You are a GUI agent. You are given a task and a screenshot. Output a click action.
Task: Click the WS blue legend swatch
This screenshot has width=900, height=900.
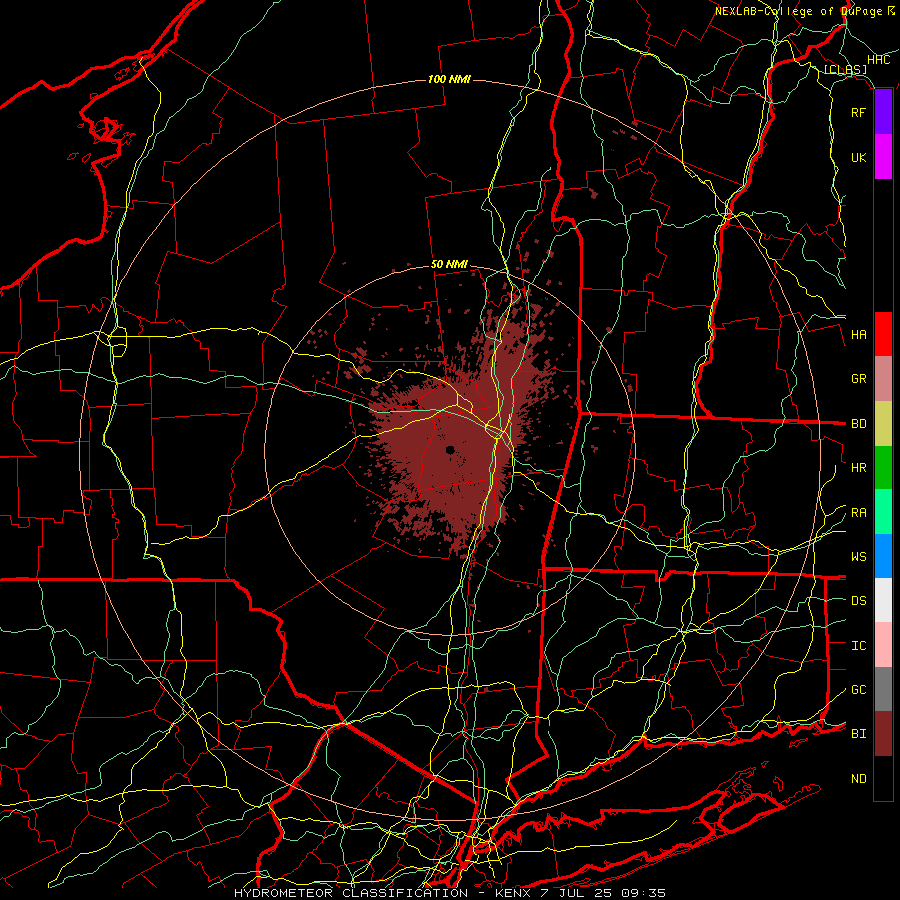pos(883,556)
